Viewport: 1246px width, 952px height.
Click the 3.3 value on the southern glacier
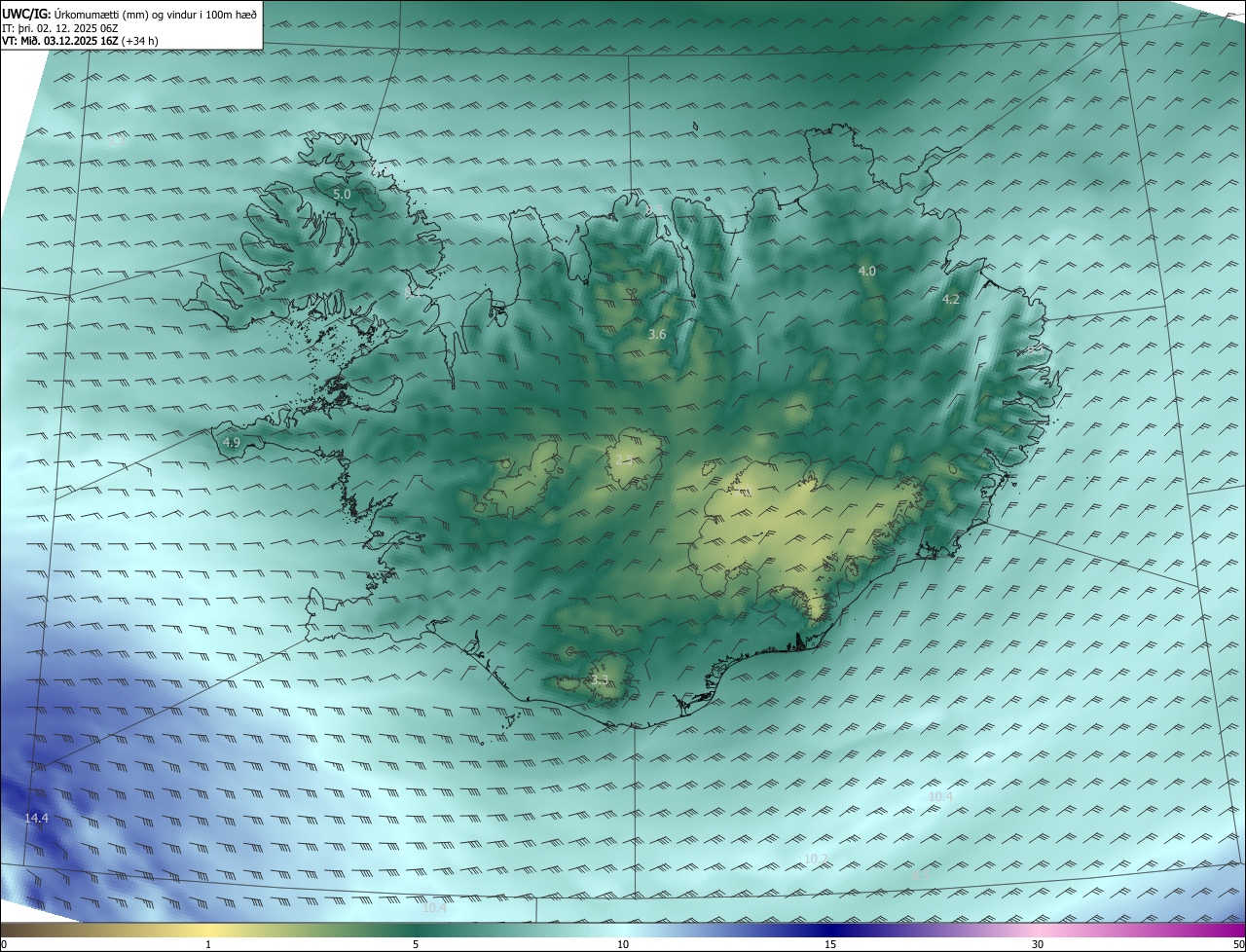tap(600, 680)
